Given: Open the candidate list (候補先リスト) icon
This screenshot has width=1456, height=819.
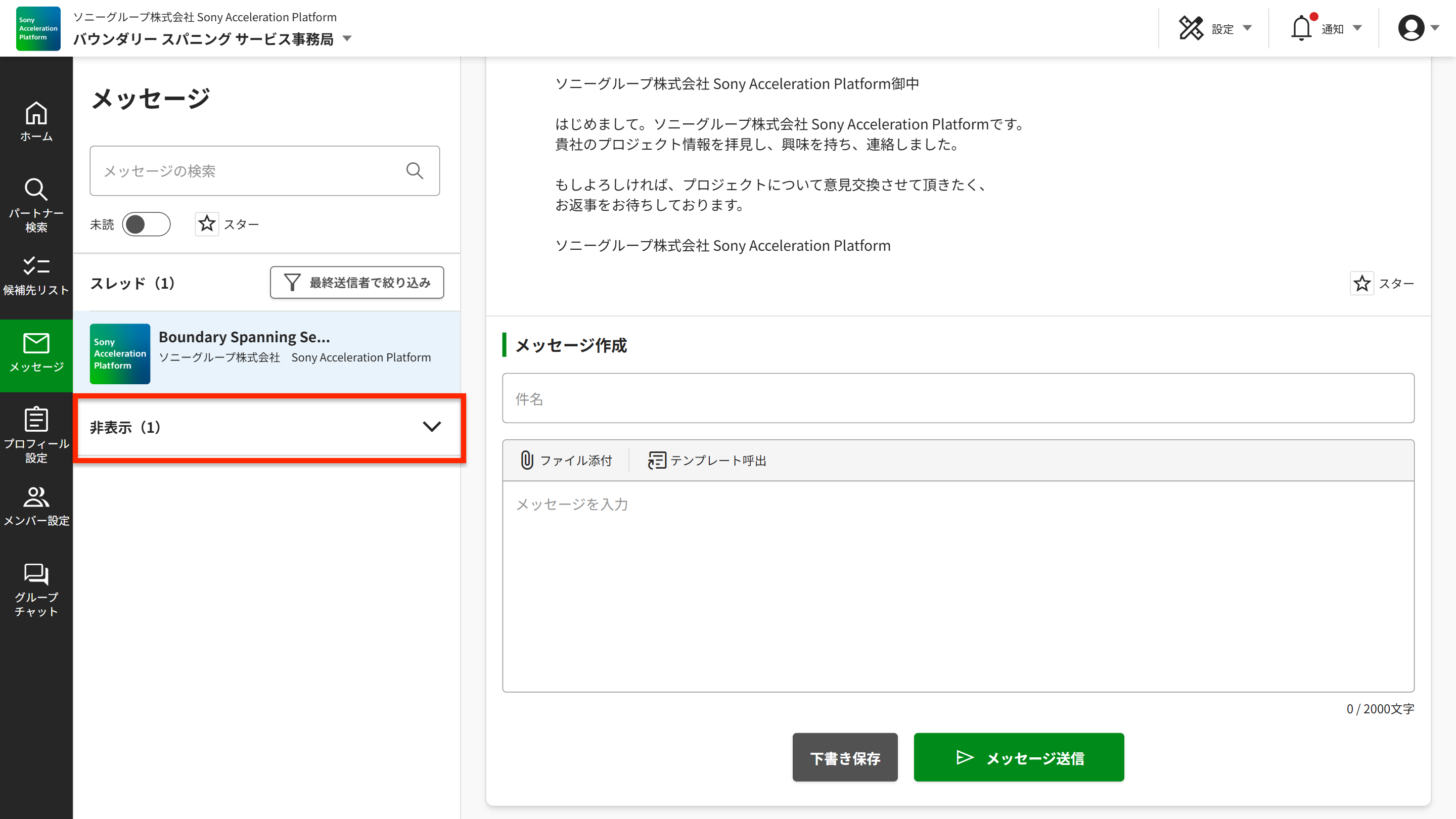Looking at the screenshot, I should pos(36,276).
